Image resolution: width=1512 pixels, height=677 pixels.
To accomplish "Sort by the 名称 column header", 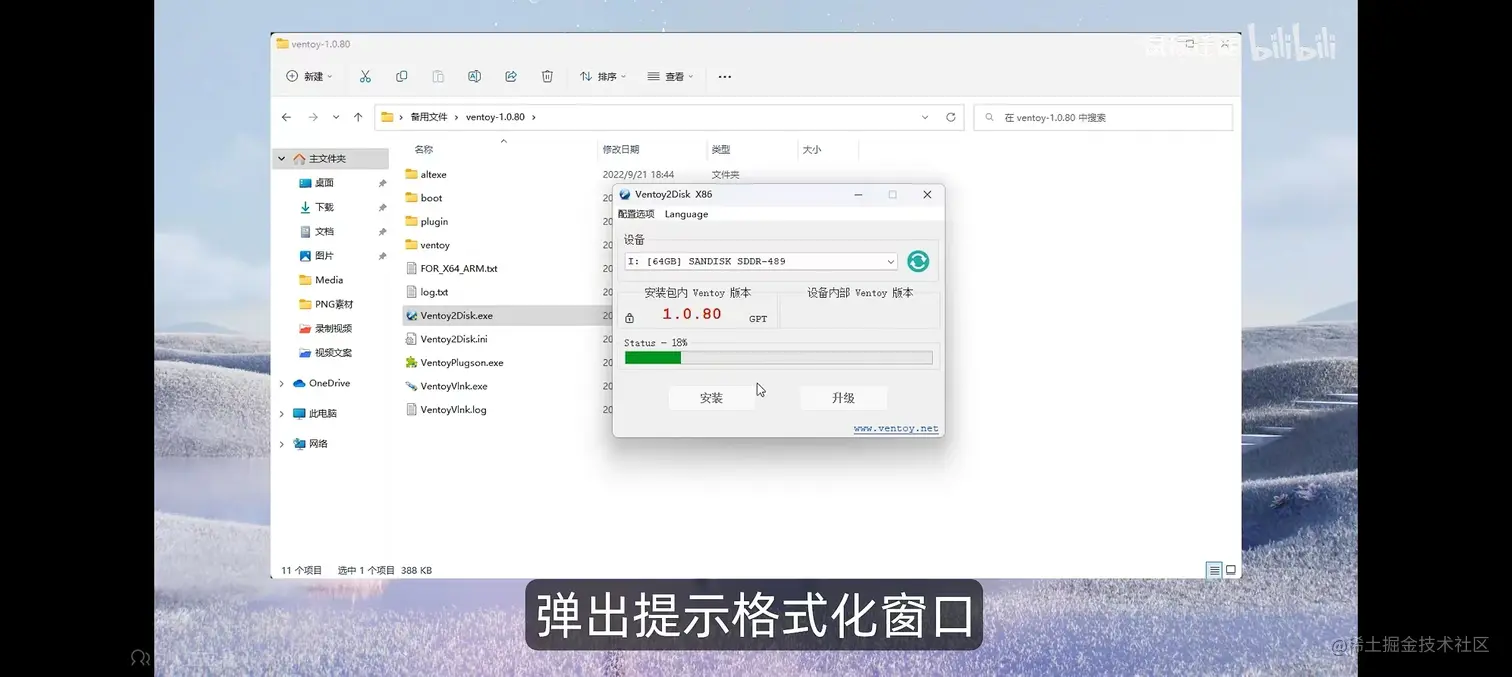I will point(424,149).
